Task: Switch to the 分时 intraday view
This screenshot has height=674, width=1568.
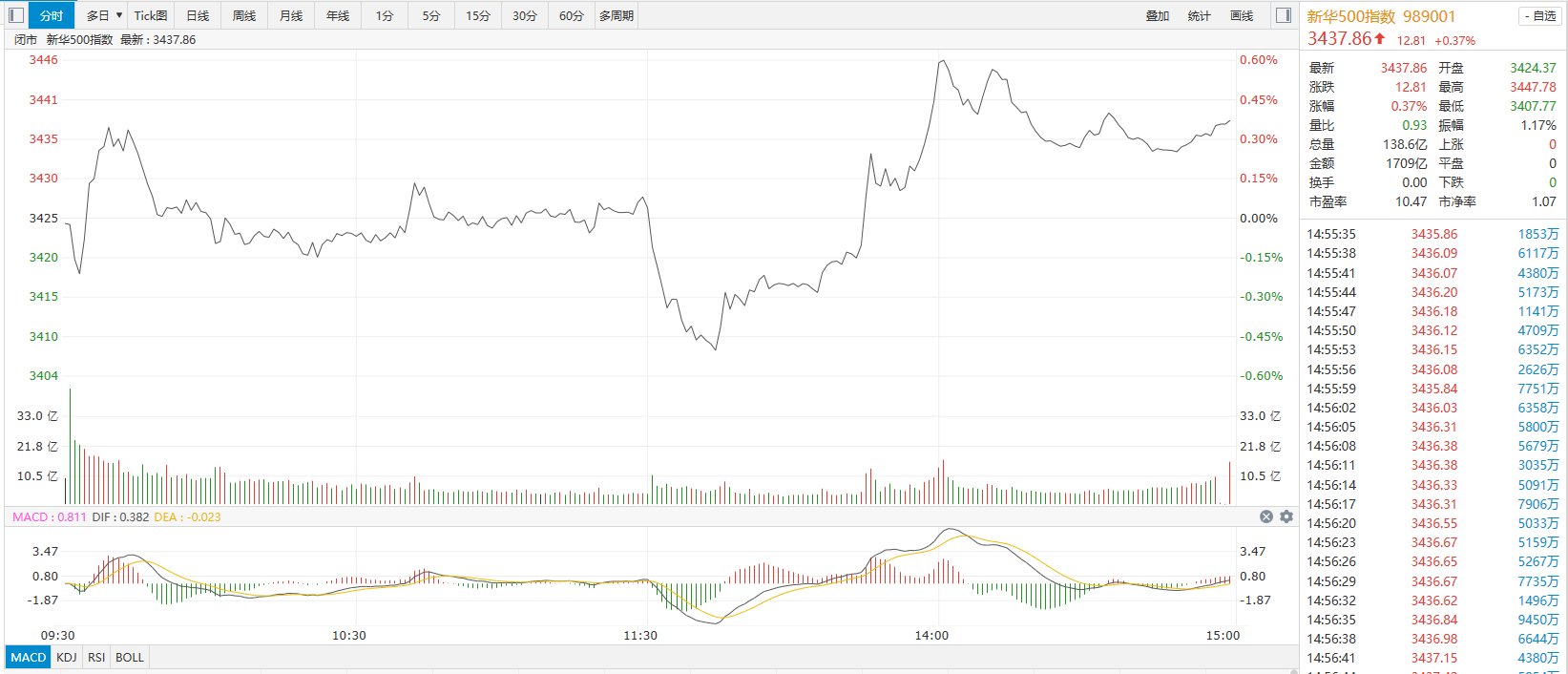Action: 52,15
